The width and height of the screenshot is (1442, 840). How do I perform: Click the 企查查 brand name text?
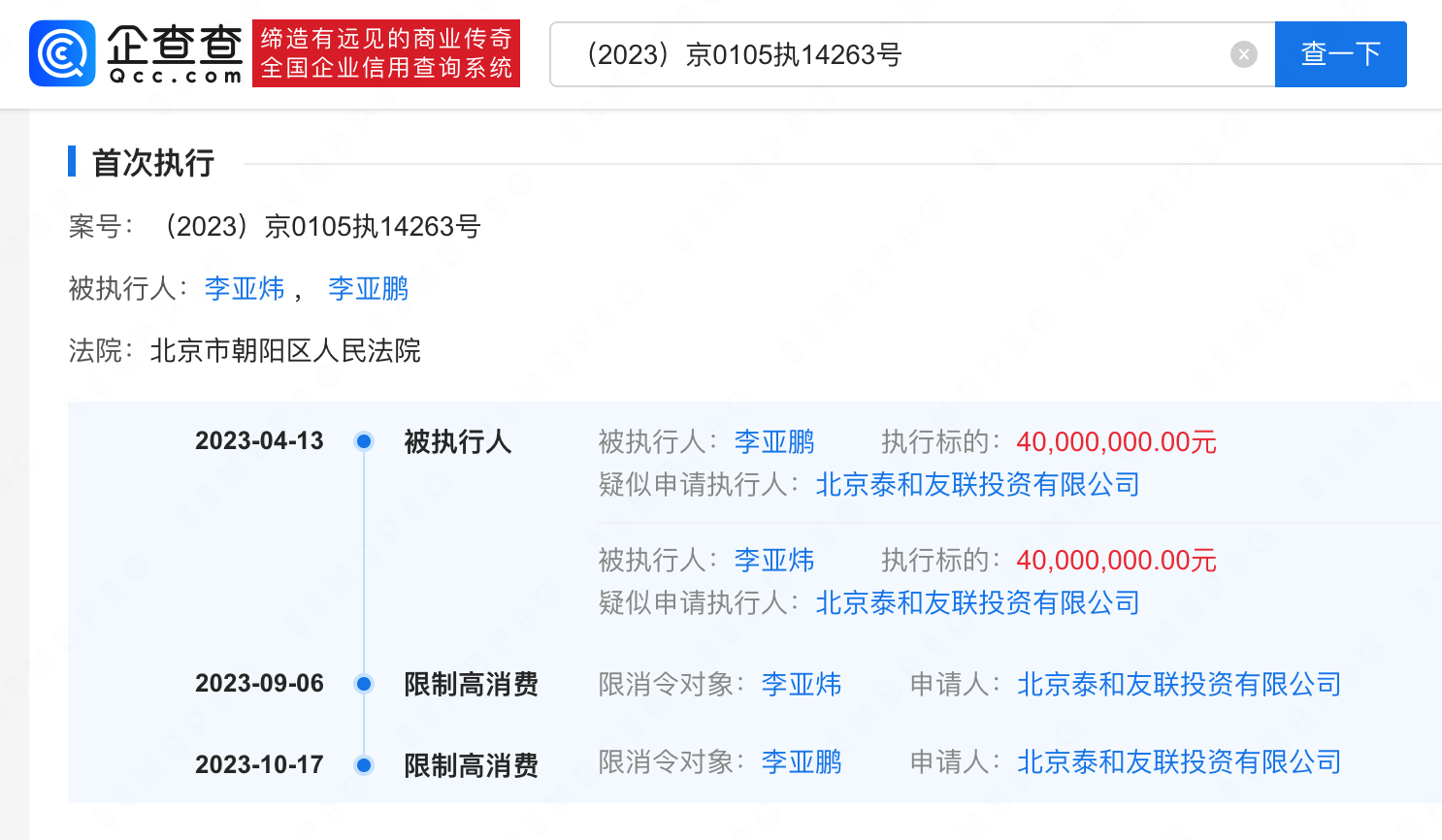(x=175, y=45)
